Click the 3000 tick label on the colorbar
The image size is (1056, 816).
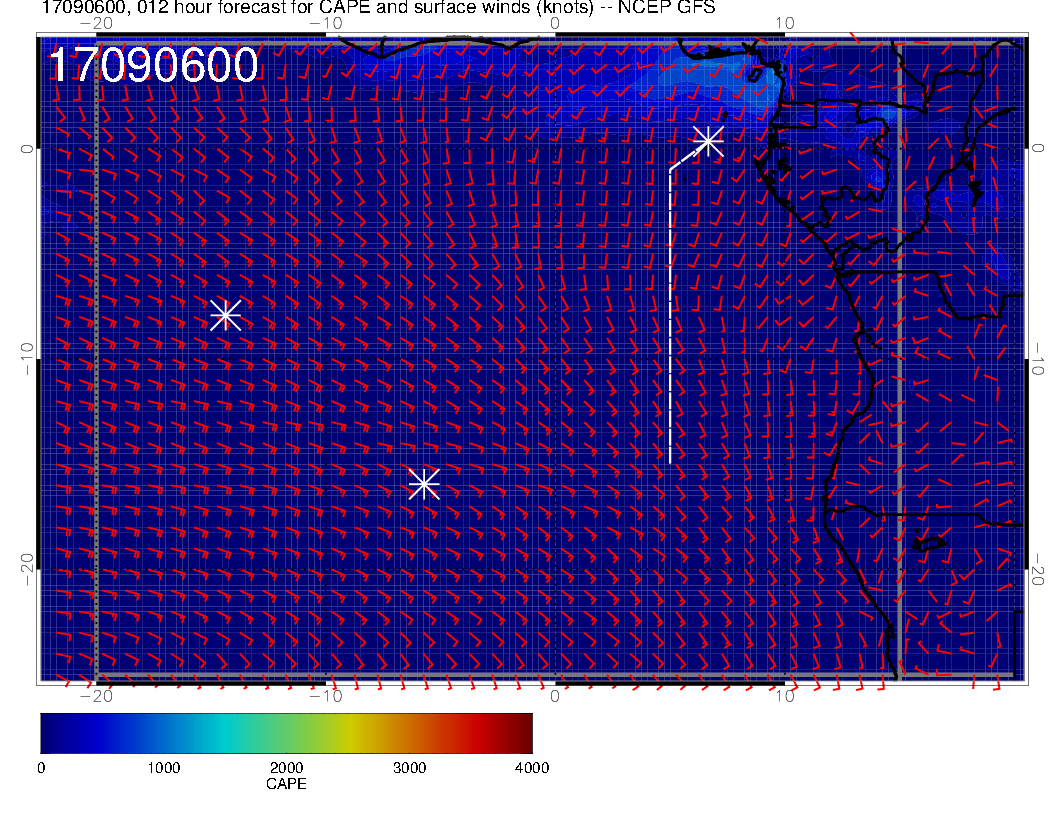(x=409, y=768)
